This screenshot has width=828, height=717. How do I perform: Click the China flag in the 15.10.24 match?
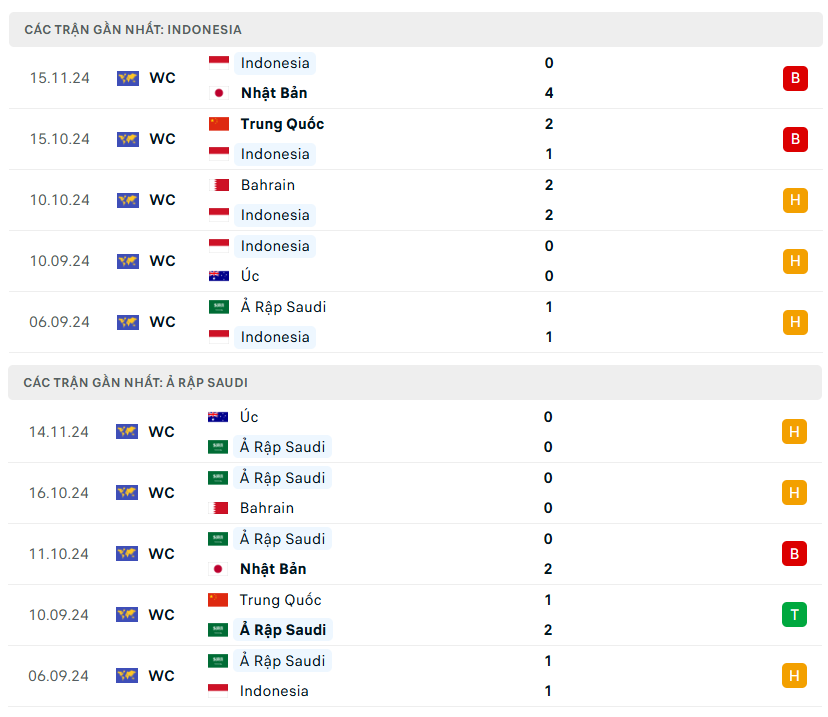(219, 124)
